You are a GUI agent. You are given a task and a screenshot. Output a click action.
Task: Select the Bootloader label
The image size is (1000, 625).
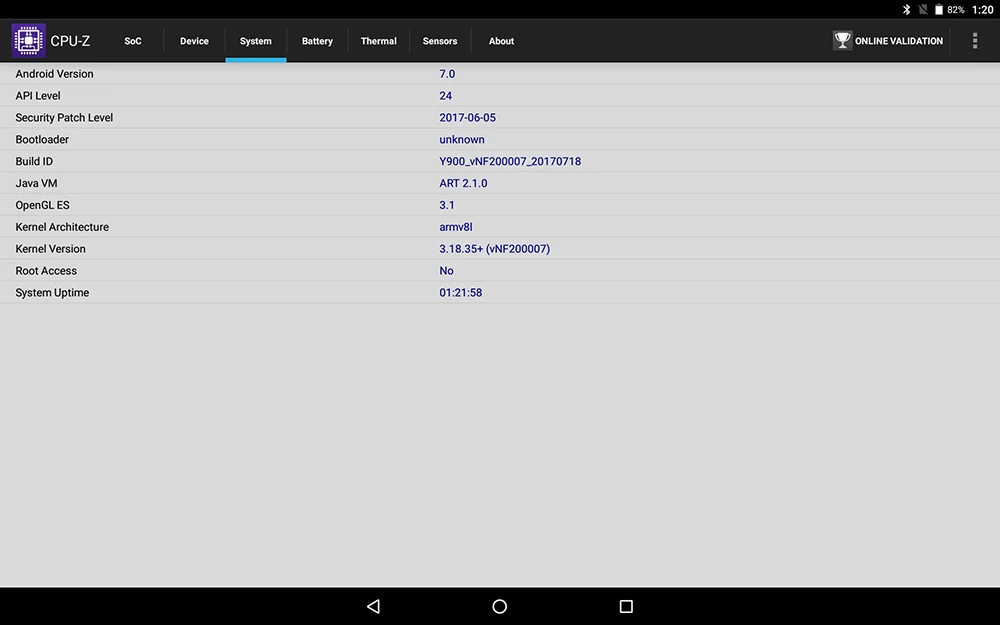[42, 140]
